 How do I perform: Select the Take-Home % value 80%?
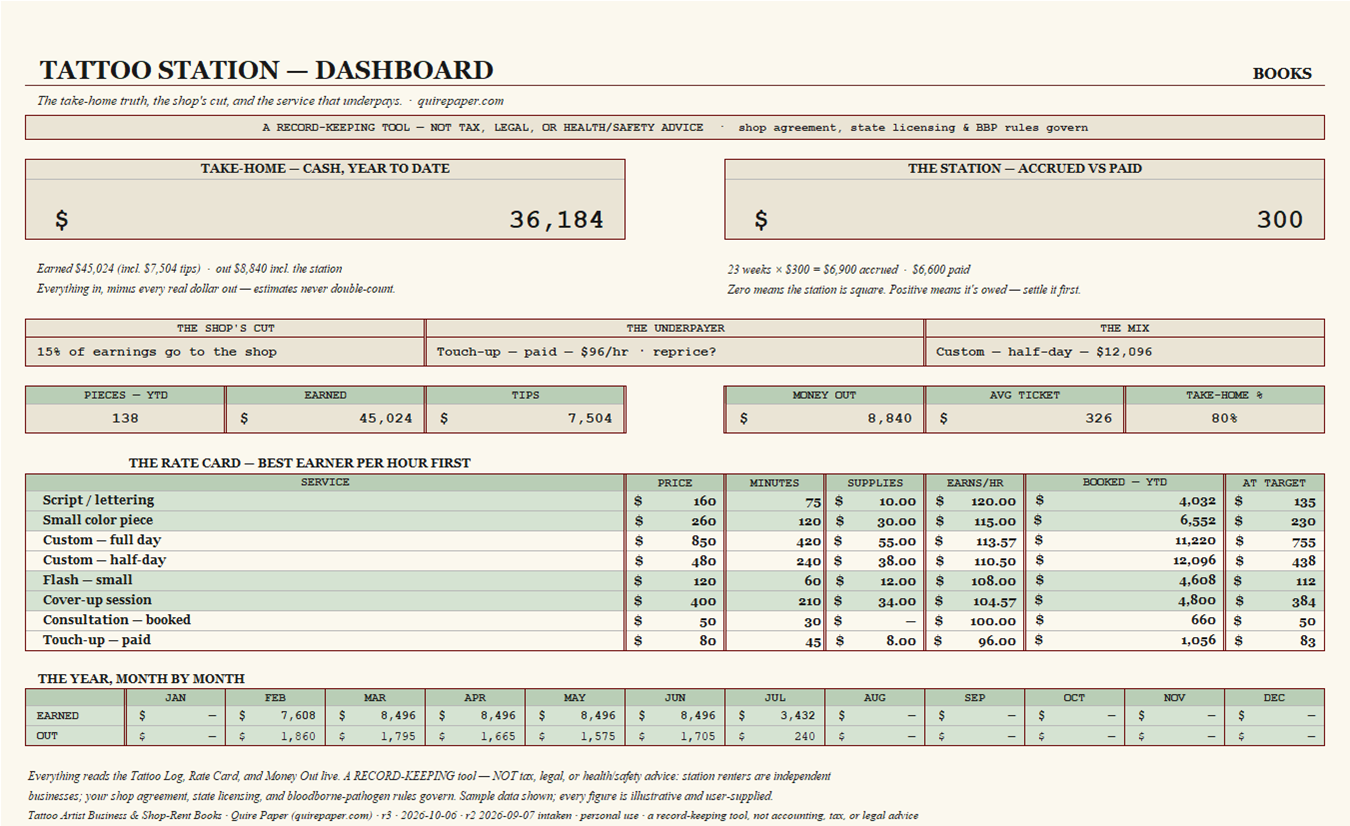tap(1224, 418)
